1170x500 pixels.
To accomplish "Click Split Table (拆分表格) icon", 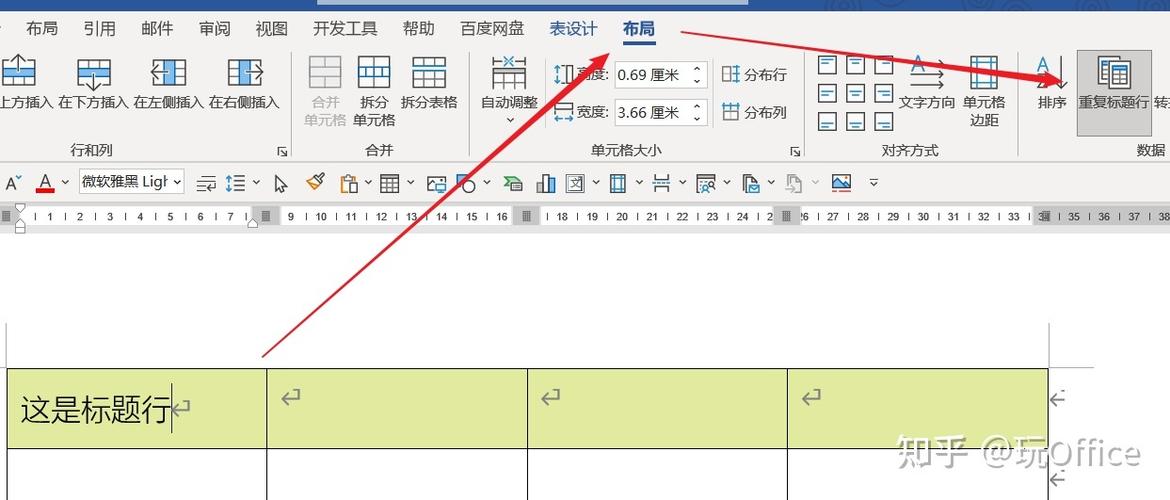I will click(x=429, y=72).
